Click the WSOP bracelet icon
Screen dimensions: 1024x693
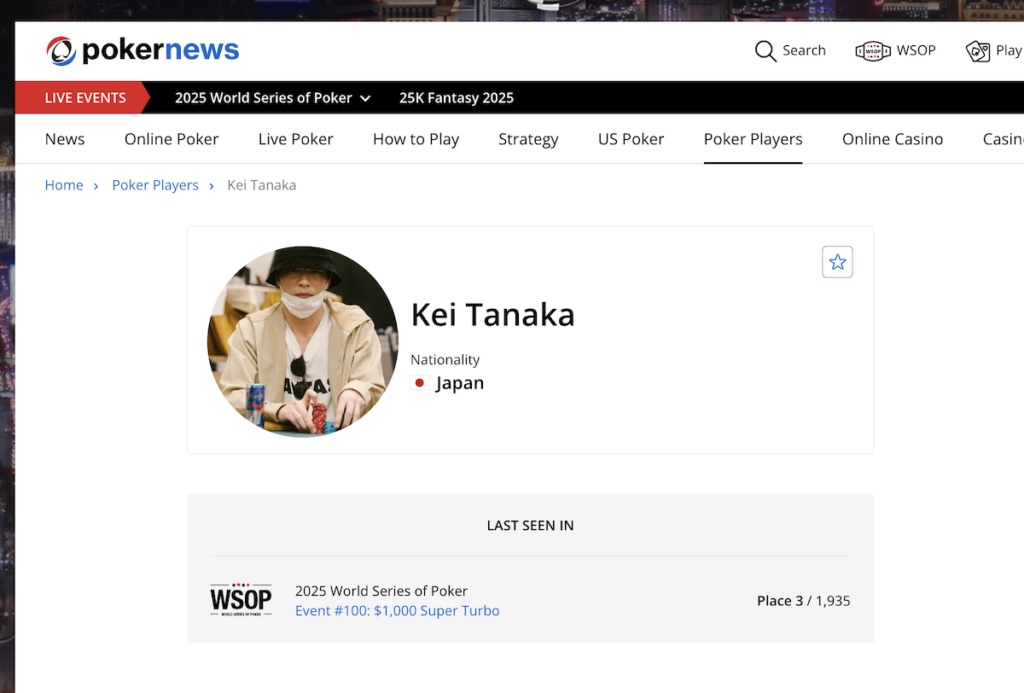point(873,51)
